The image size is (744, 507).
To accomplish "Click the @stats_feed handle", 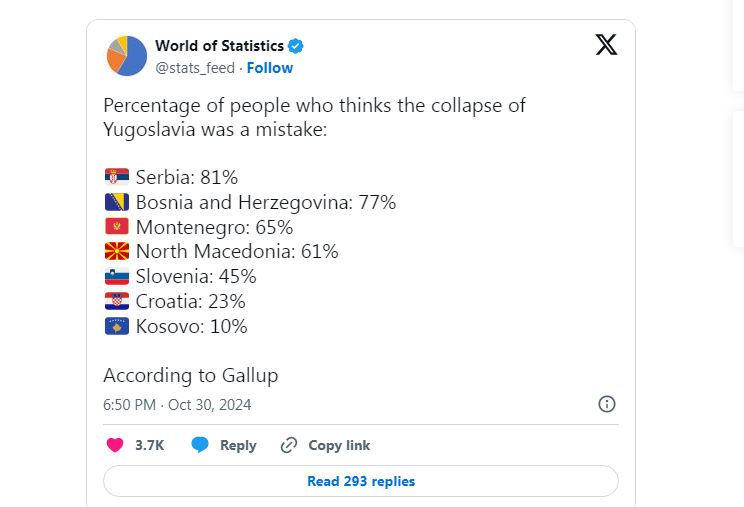I will click(x=194, y=68).
